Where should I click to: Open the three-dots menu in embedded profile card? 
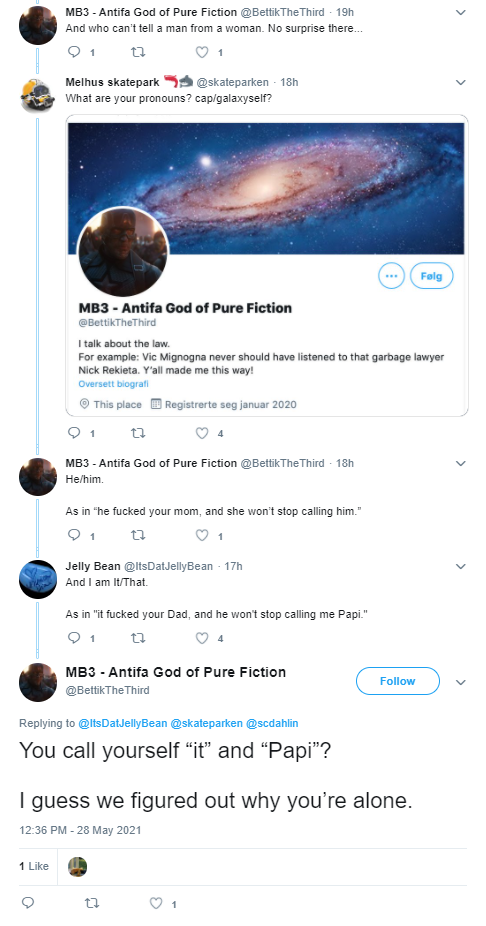(391, 276)
